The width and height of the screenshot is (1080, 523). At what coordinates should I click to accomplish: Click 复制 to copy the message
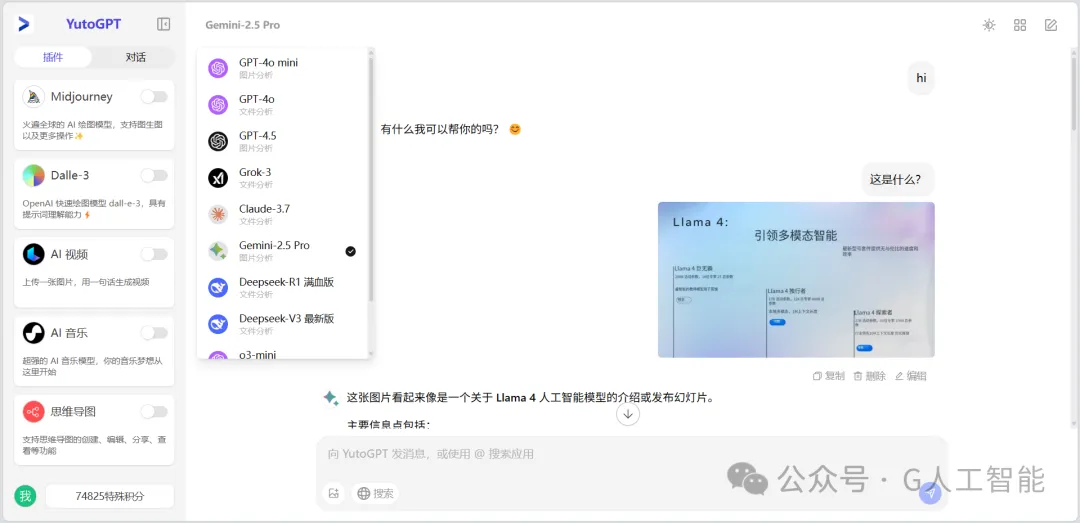[829, 376]
